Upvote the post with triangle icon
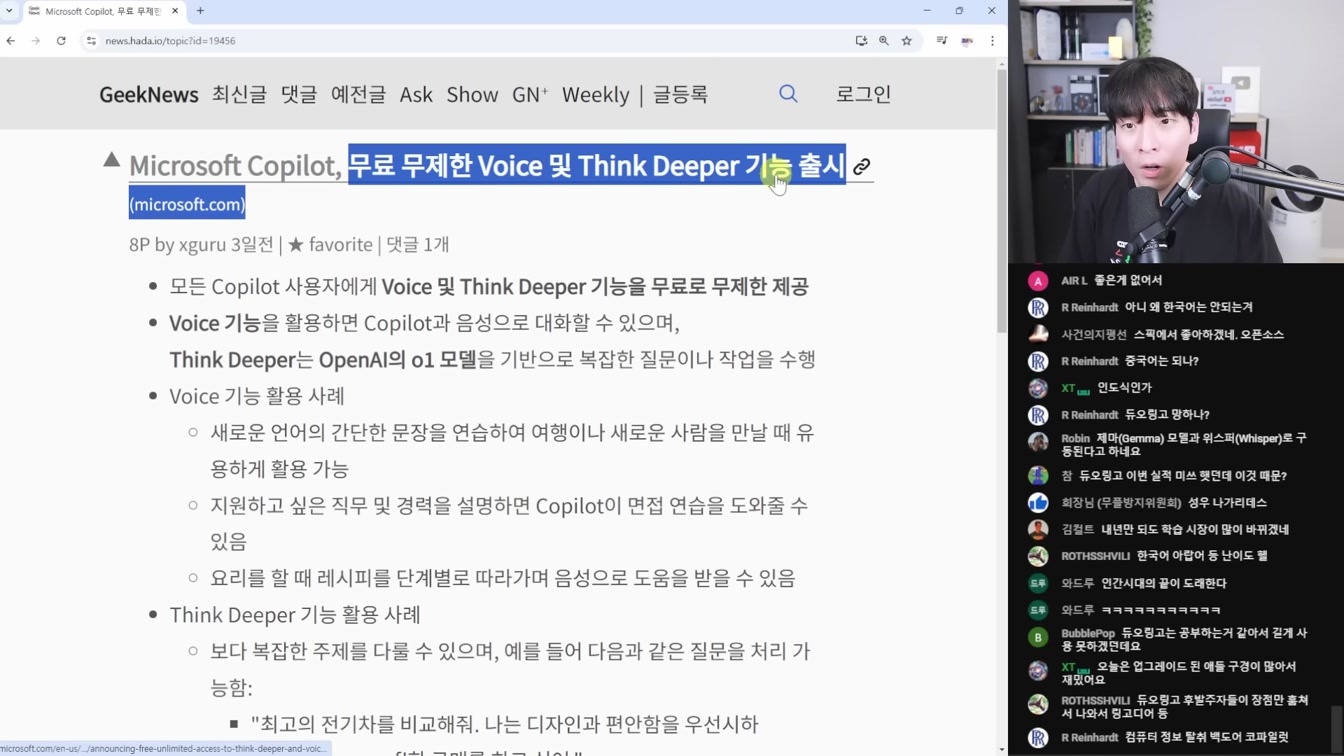The width and height of the screenshot is (1344, 756). tap(111, 159)
